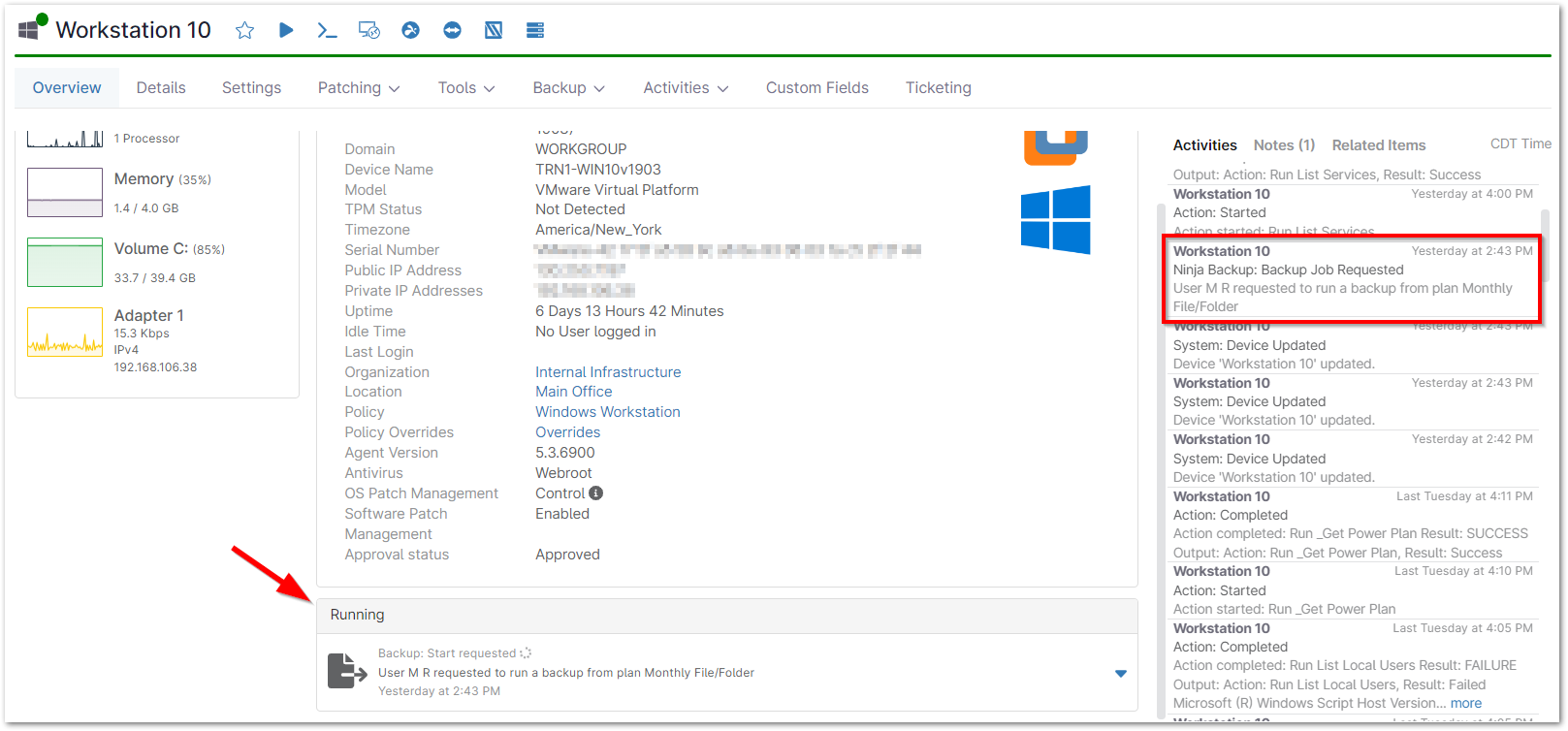The width and height of the screenshot is (1568, 731).
Task: Click the TeamViewer icon
Action: point(452,30)
